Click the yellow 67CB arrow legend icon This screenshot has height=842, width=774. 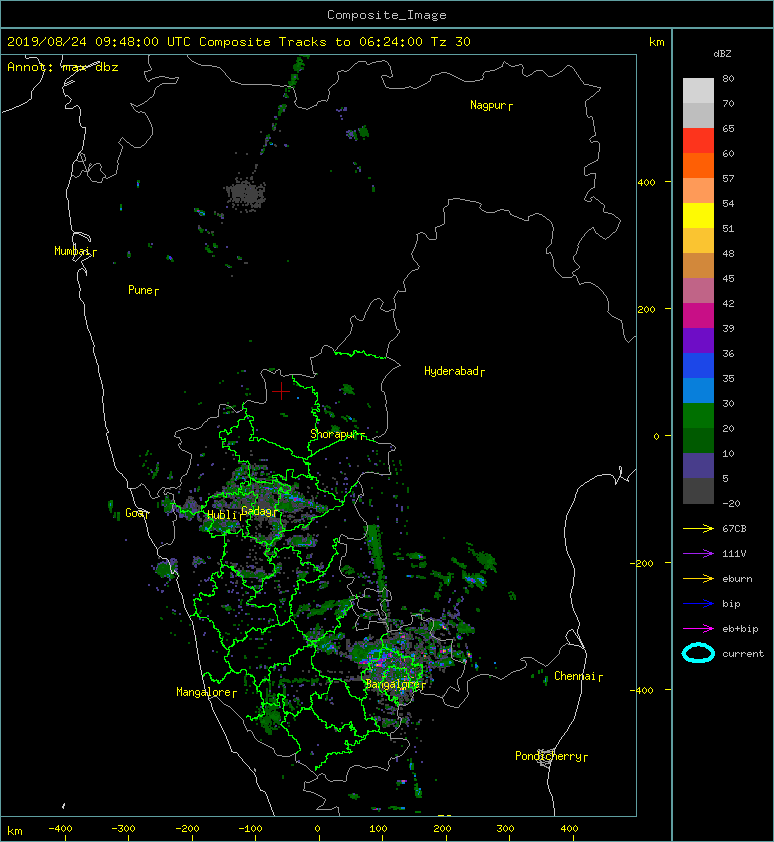point(698,529)
